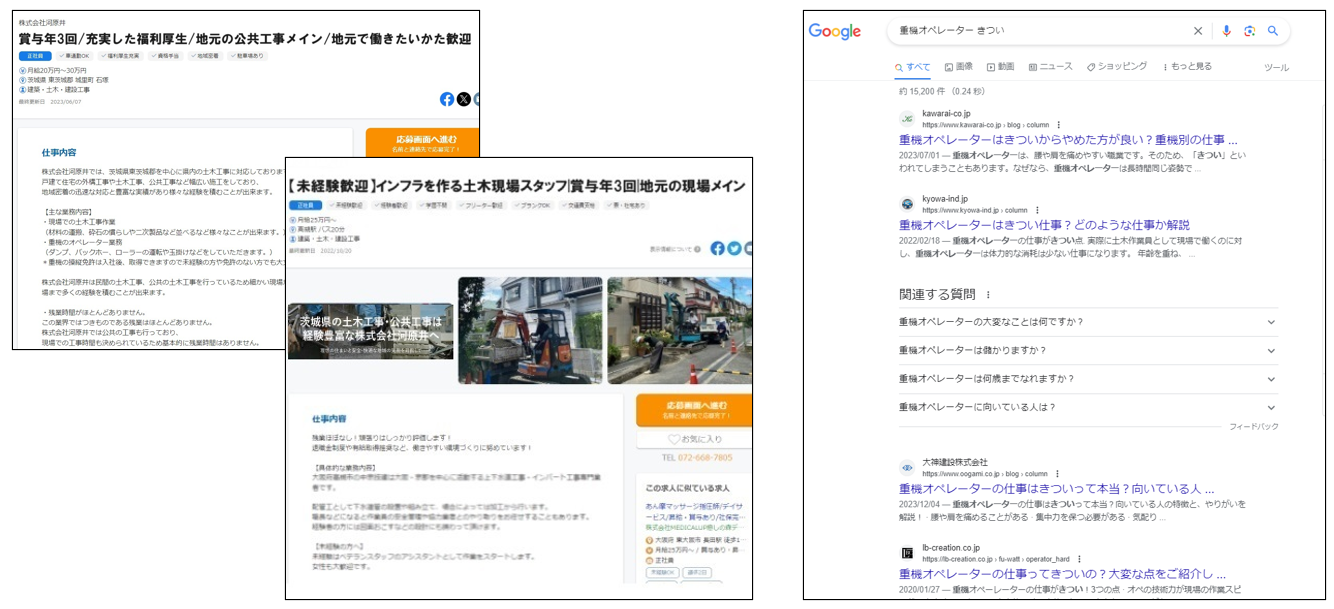Open Google Lens image search
Screen dimensions: 1334x609
pyautogui.click(x=1249, y=31)
